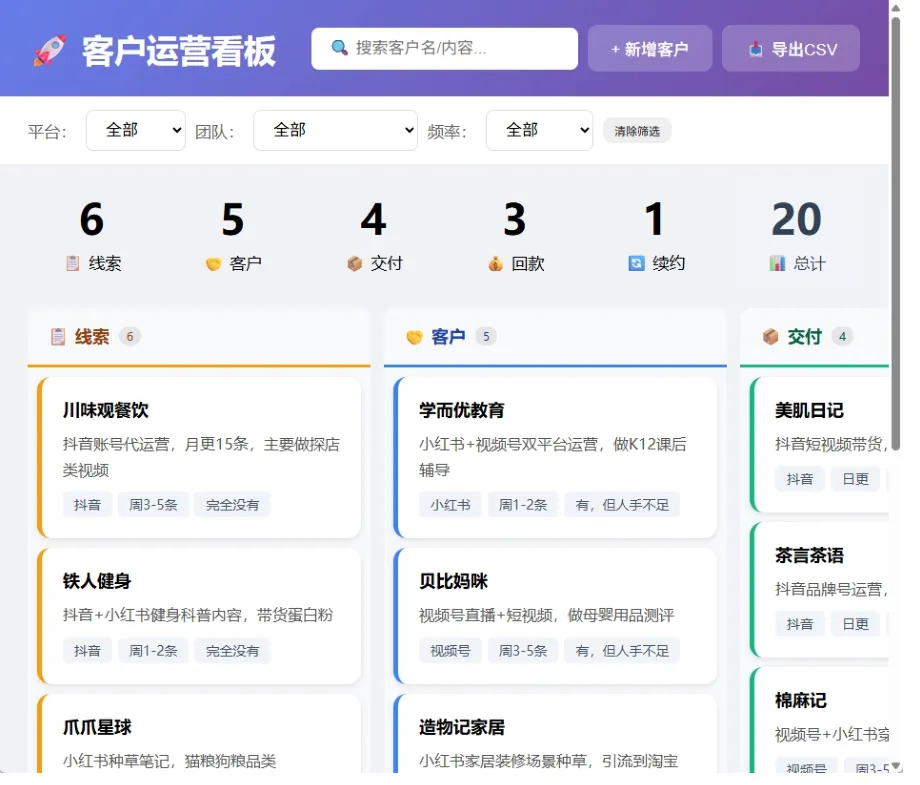
Task: Click the number 5 in 客户 stat
Action: 233,219
